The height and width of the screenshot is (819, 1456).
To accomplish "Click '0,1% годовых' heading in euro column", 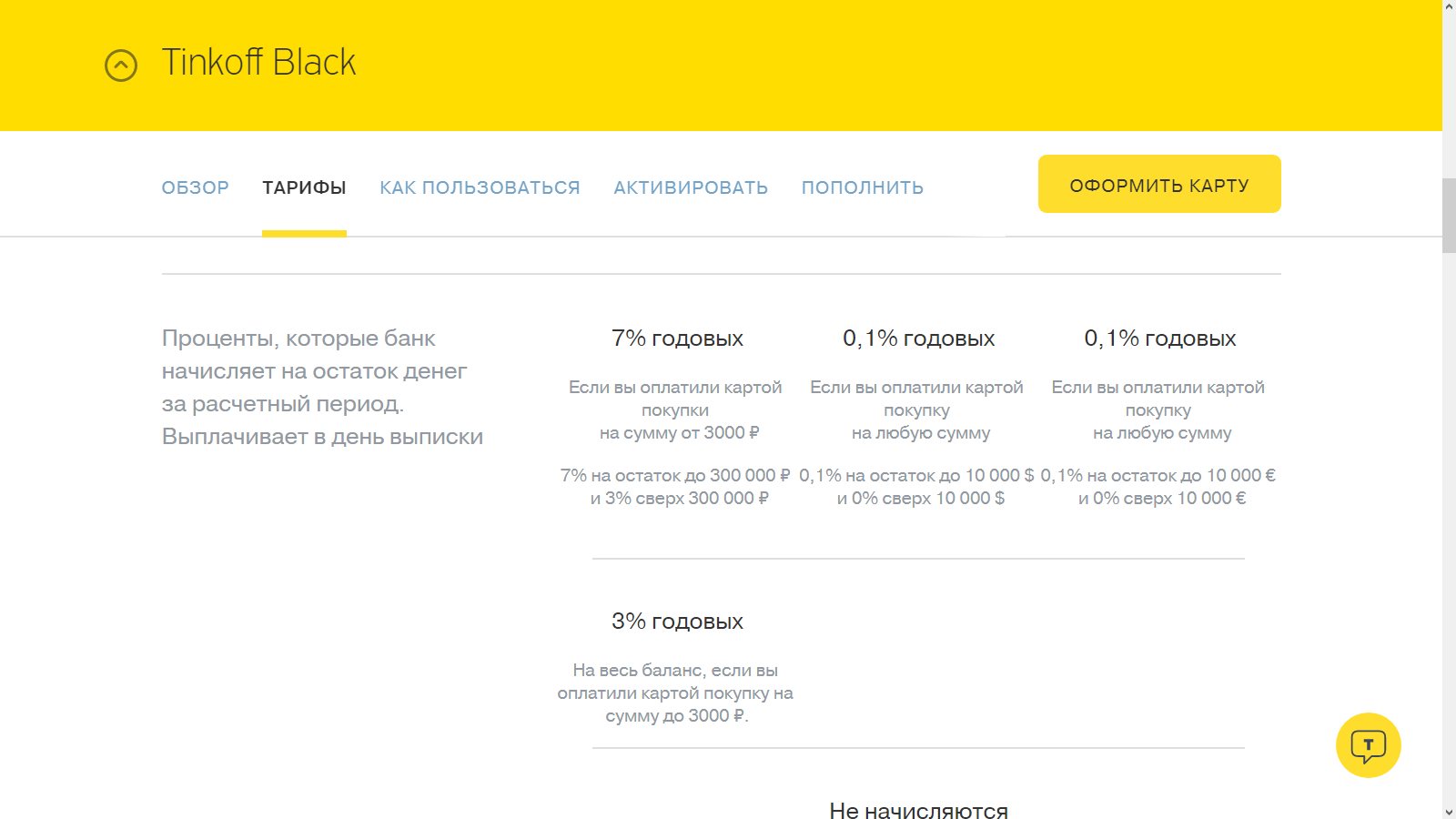I will tap(1159, 339).
